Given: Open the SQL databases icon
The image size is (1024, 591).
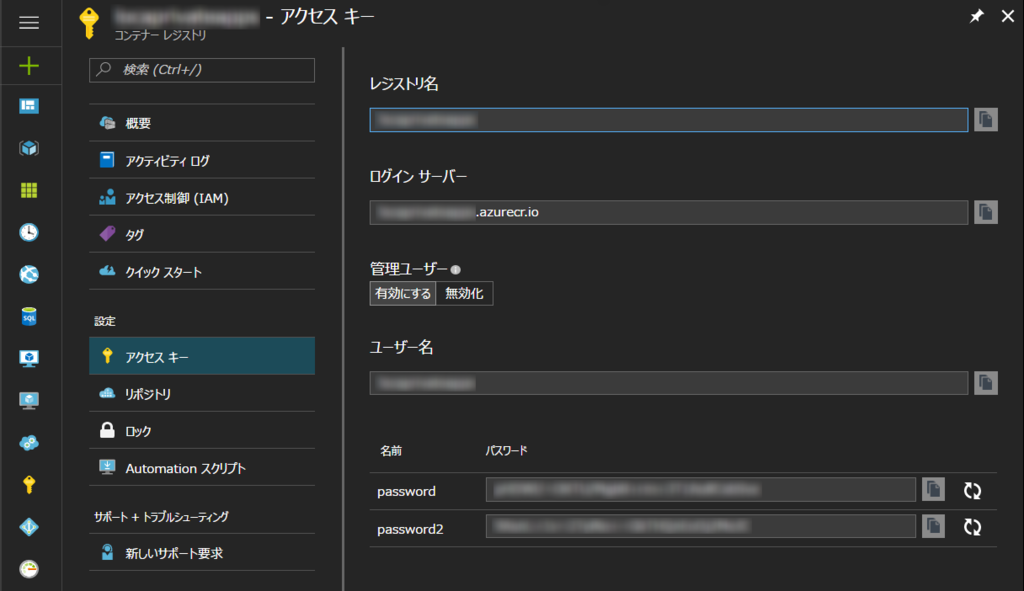Looking at the screenshot, I should point(29,317).
